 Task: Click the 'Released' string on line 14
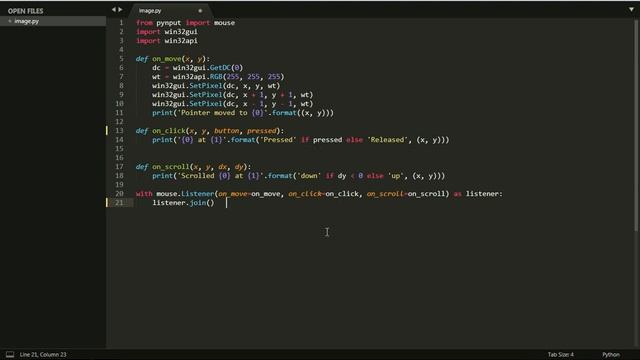coord(387,140)
